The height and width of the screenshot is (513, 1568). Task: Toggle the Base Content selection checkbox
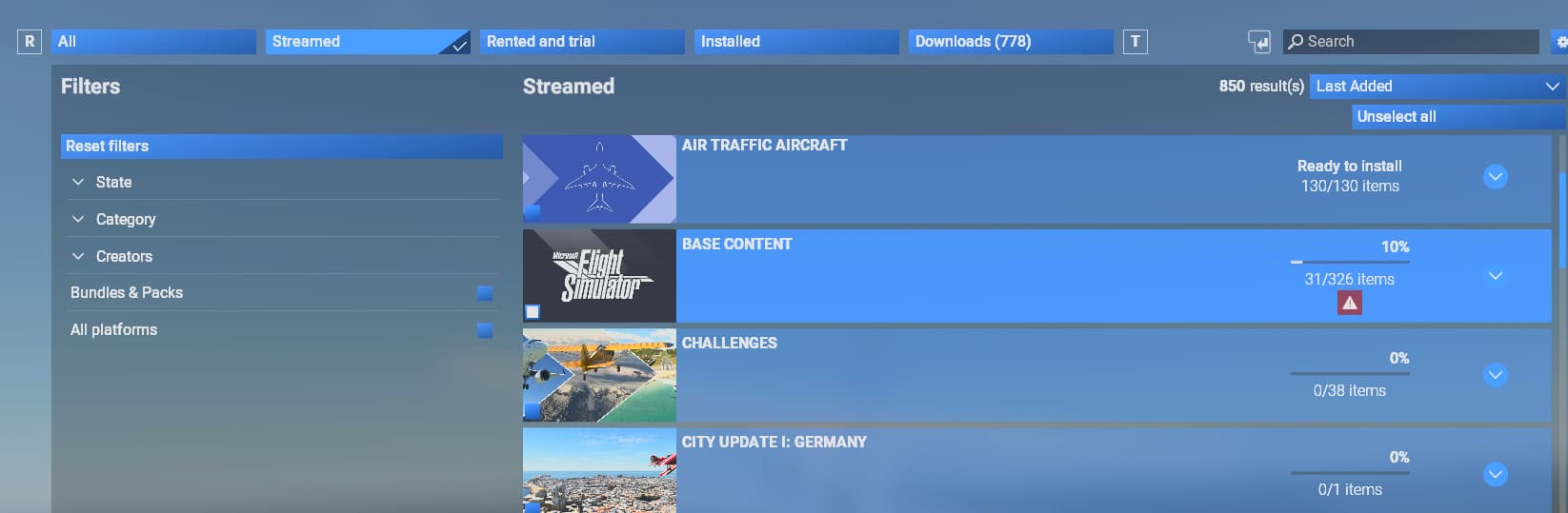(x=533, y=312)
